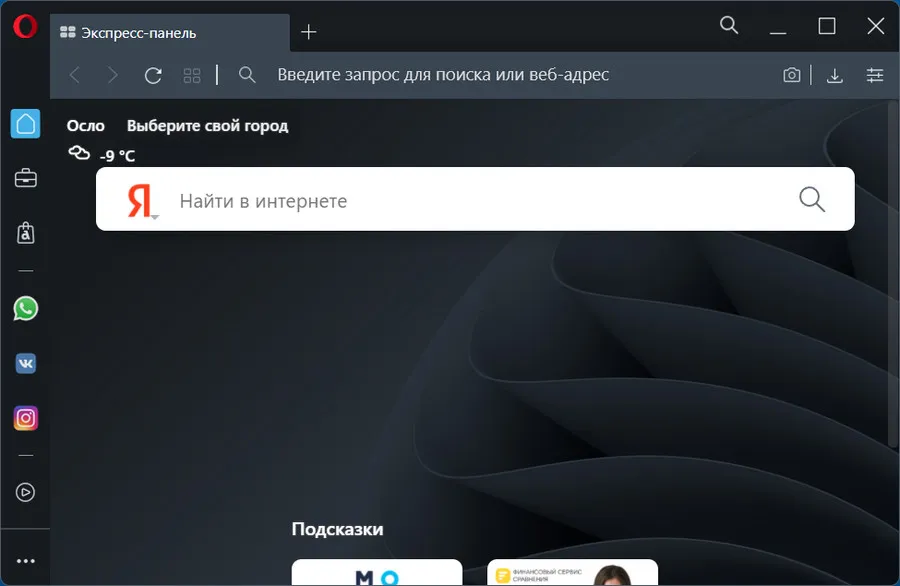Open Instagram panel in sidebar
This screenshot has height=586, width=900.
[25, 418]
